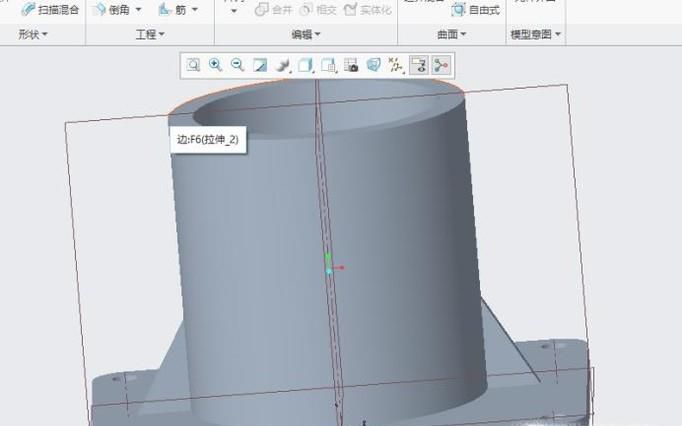Open the 筋 (Rib) dropdown arrow
Image resolution: width=682 pixels, height=426 pixels.
pyautogui.click(x=194, y=10)
